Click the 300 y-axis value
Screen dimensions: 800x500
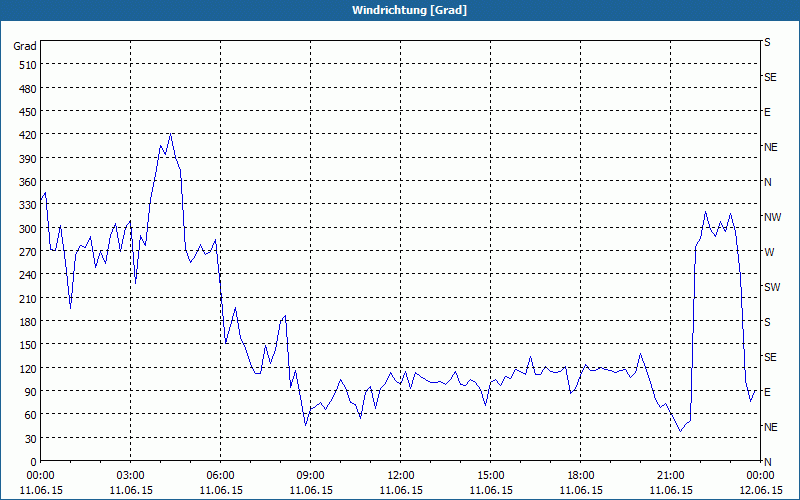[28, 229]
